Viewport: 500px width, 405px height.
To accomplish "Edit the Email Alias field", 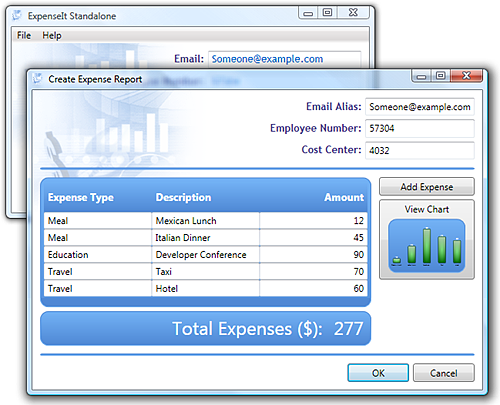I will click(420, 107).
